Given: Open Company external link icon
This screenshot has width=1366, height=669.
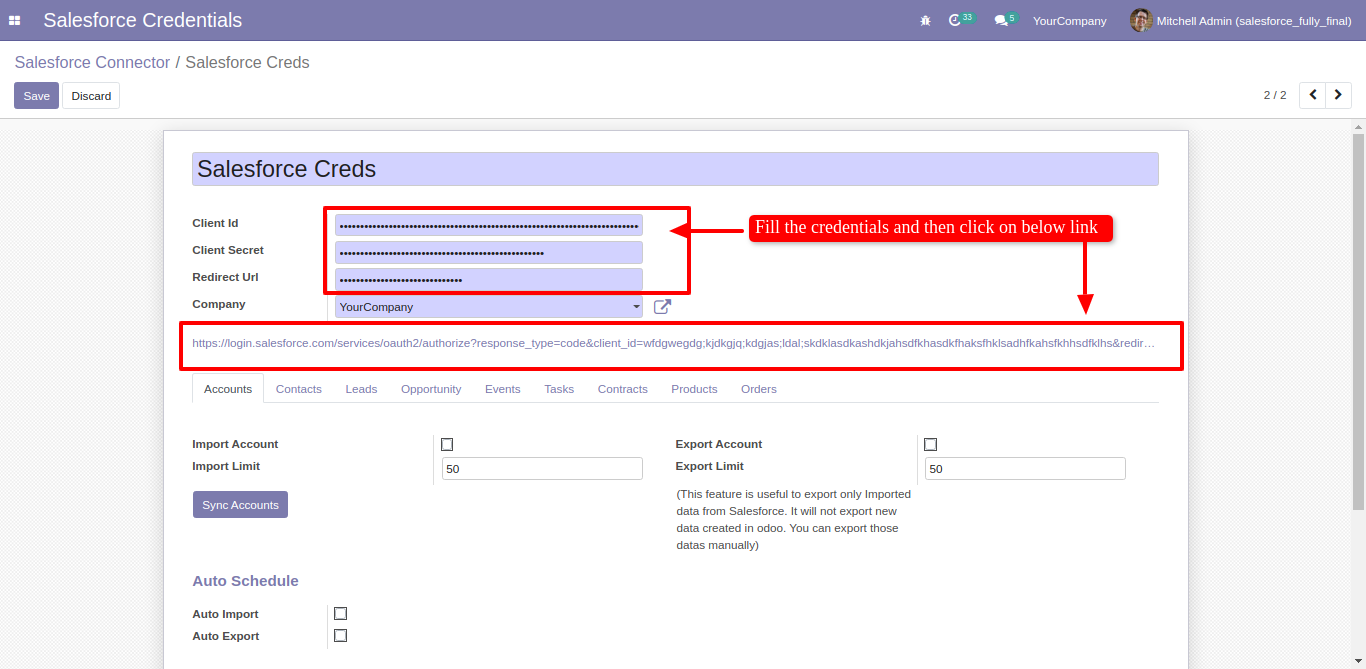Looking at the screenshot, I should [x=662, y=307].
